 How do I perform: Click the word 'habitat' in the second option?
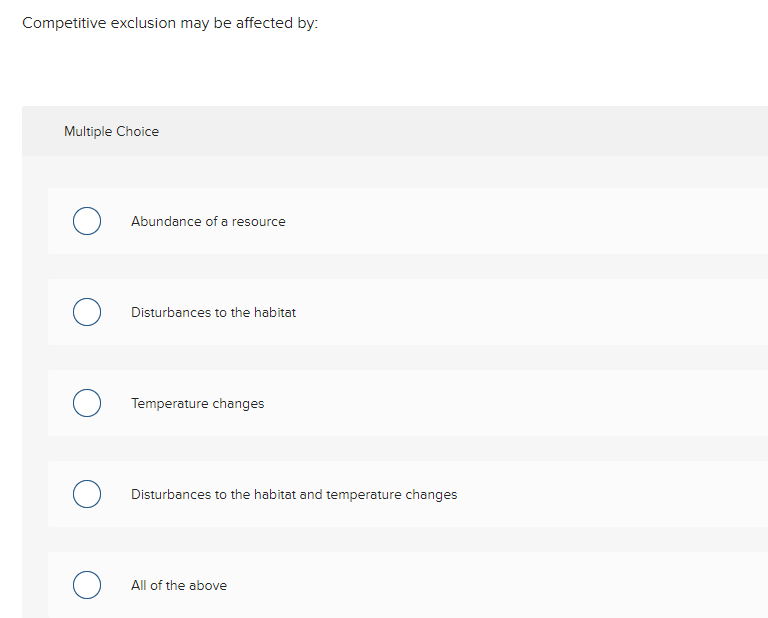(x=275, y=313)
